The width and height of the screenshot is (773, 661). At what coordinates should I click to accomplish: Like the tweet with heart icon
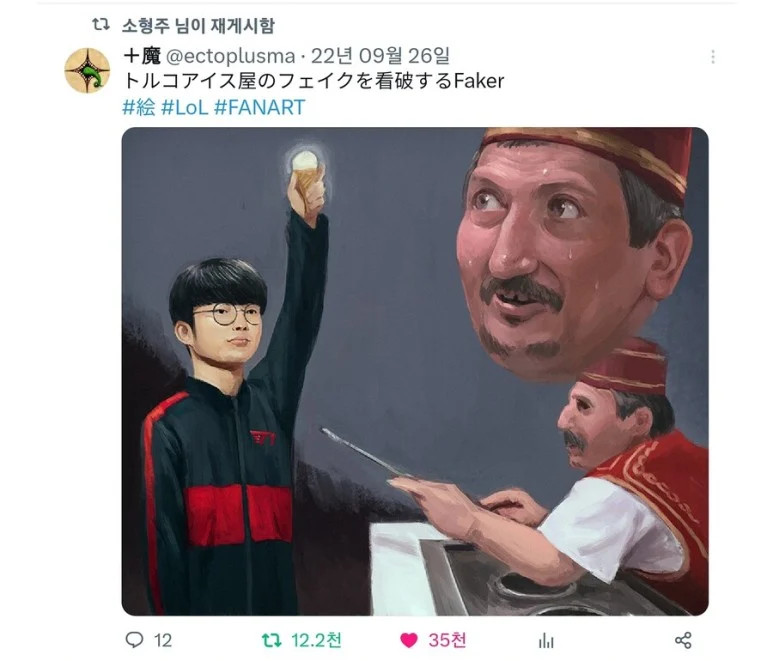click(x=408, y=640)
